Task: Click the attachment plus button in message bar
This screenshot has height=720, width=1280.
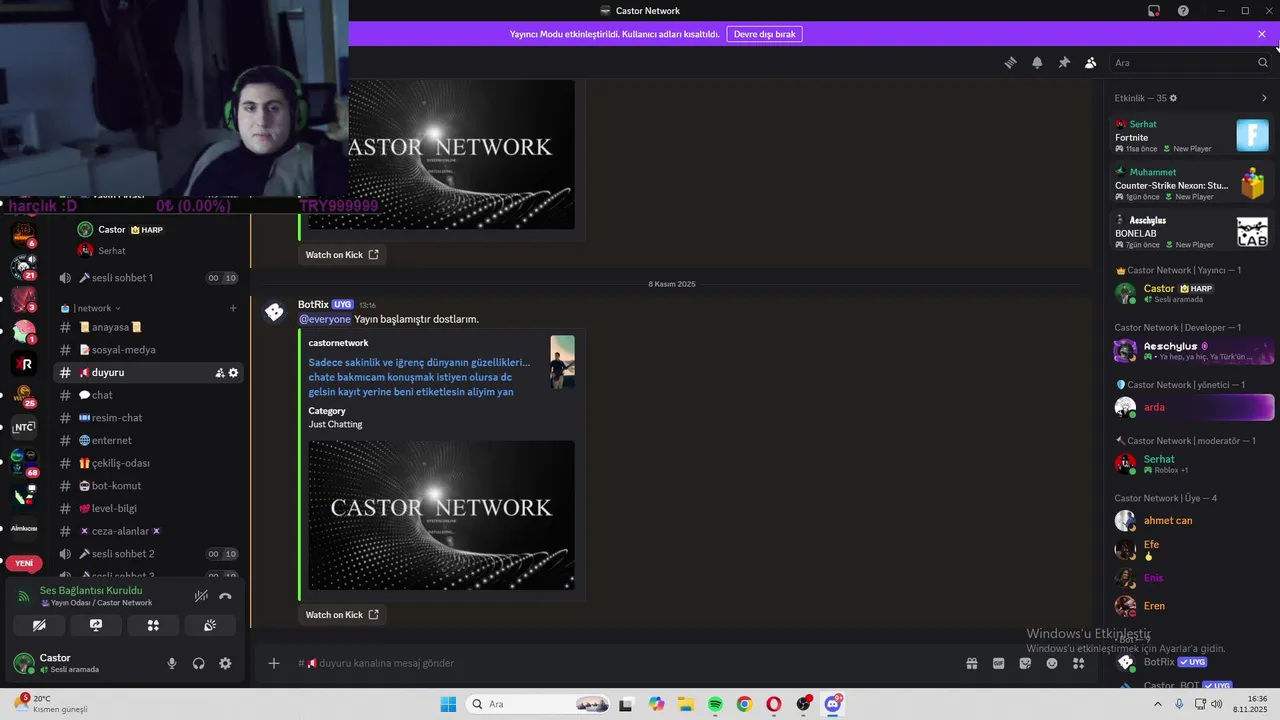Action: [x=273, y=663]
